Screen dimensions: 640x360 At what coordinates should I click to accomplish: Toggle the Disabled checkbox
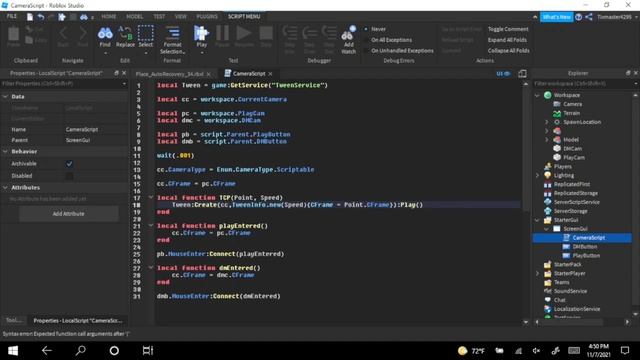[x=69, y=176]
